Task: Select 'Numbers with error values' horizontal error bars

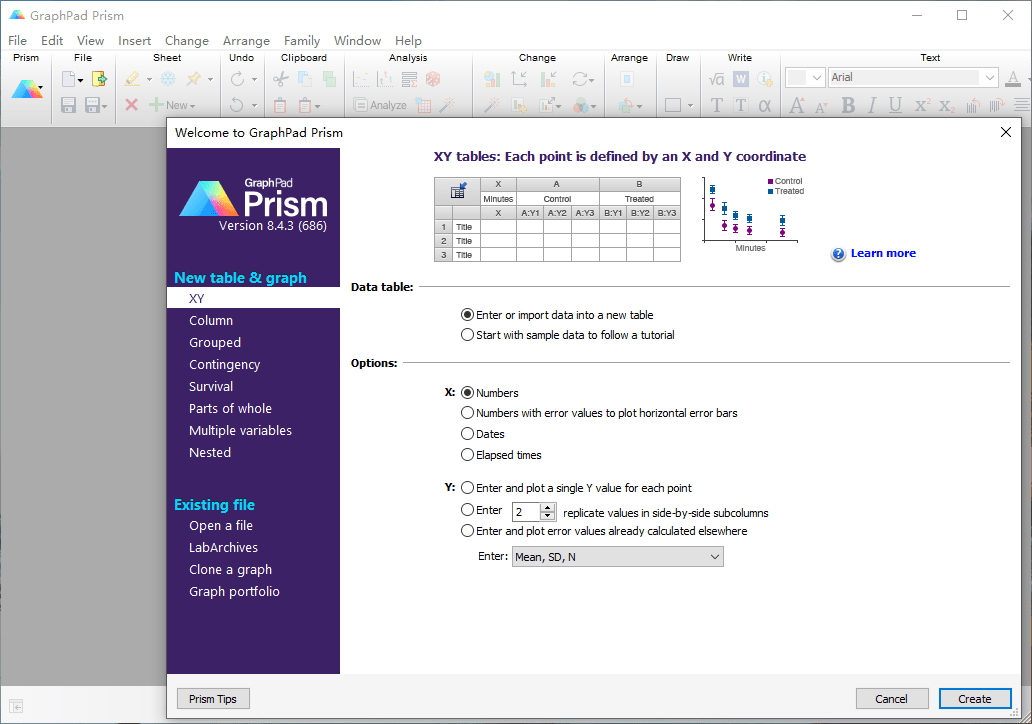Action: [x=467, y=413]
